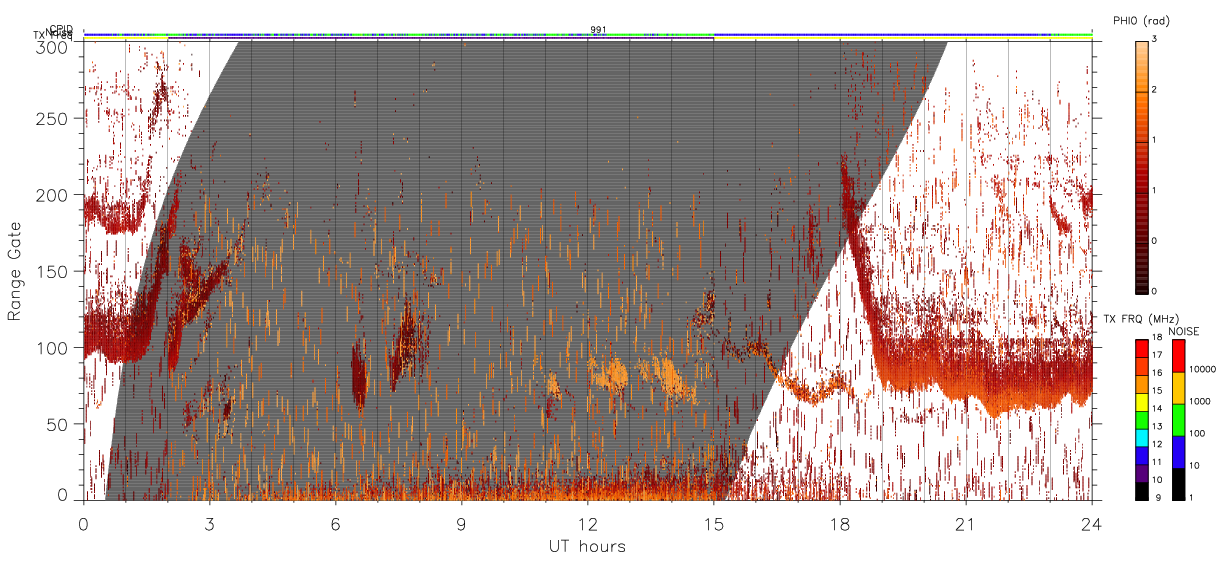This screenshot has height=567, width=1228.
Task: Select the '9' tick on UT hours axis
Action: click(461, 523)
